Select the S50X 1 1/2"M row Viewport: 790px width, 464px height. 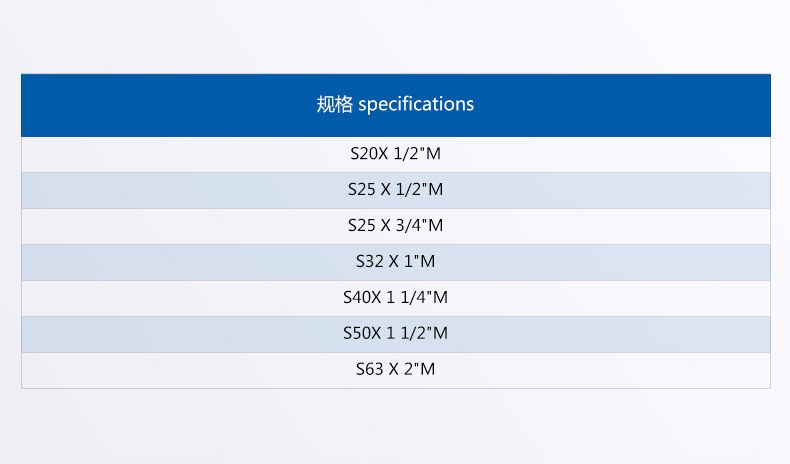coord(395,334)
